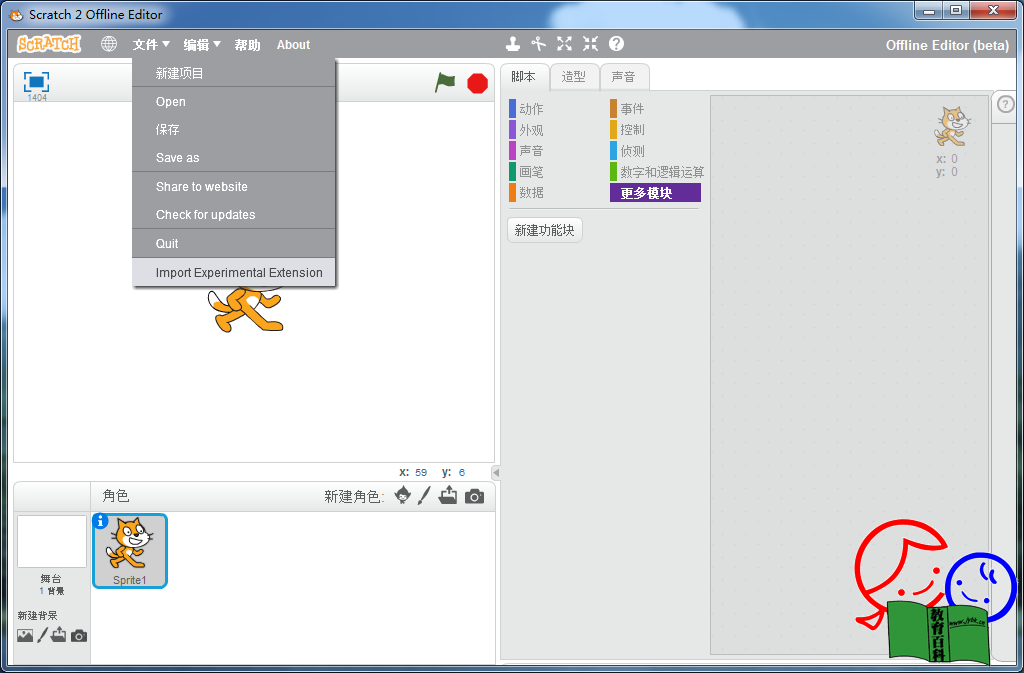Switch to the 造型 tab
1024x673 pixels.
[x=573, y=76]
